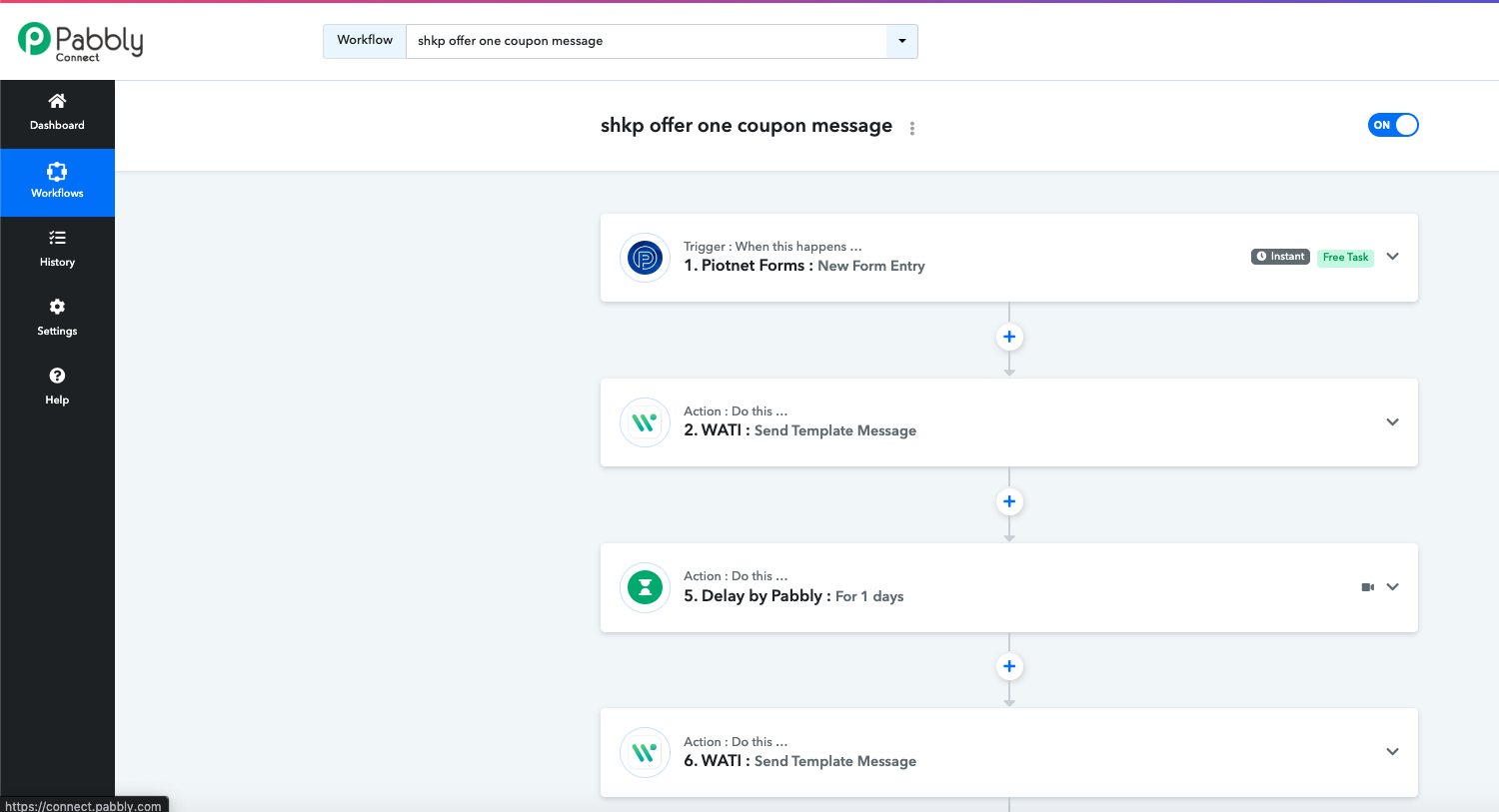Viewport: 1499px width, 812px height.
Task: Click '1. Piotnet Forms : New Form Entry' text
Action: point(804,266)
